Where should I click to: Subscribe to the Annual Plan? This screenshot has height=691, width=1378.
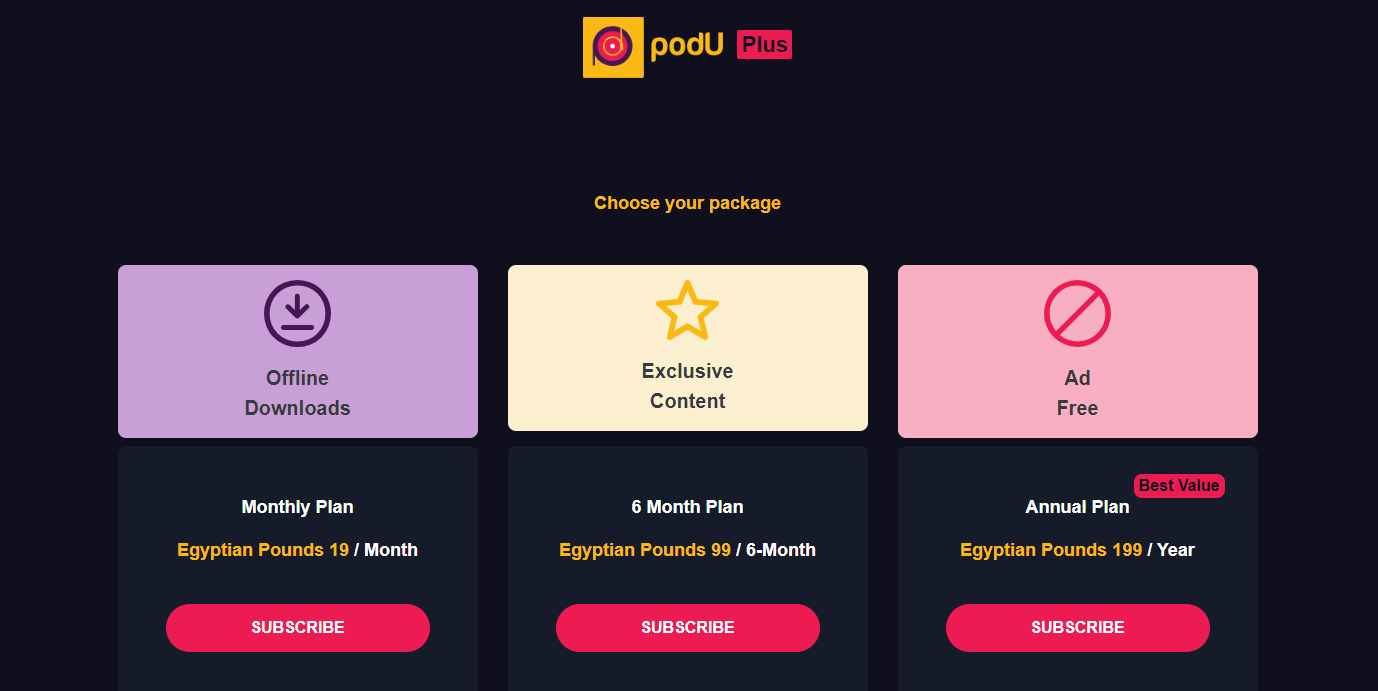pyautogui.click(x=1078, y=628)
